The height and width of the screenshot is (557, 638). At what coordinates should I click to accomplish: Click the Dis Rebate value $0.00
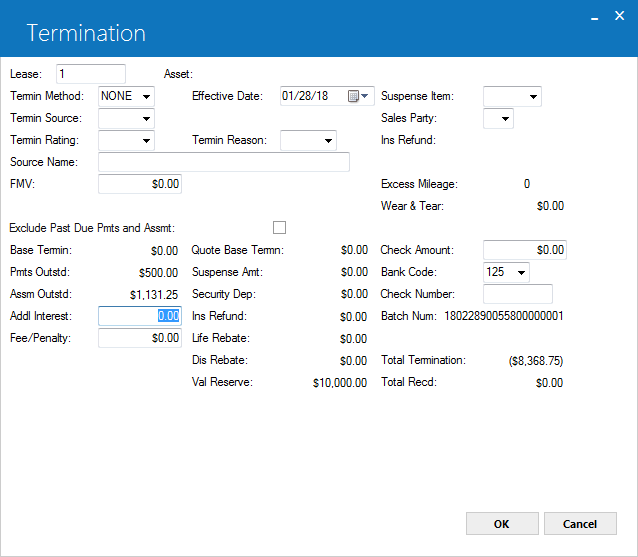[x=353, y=361]
